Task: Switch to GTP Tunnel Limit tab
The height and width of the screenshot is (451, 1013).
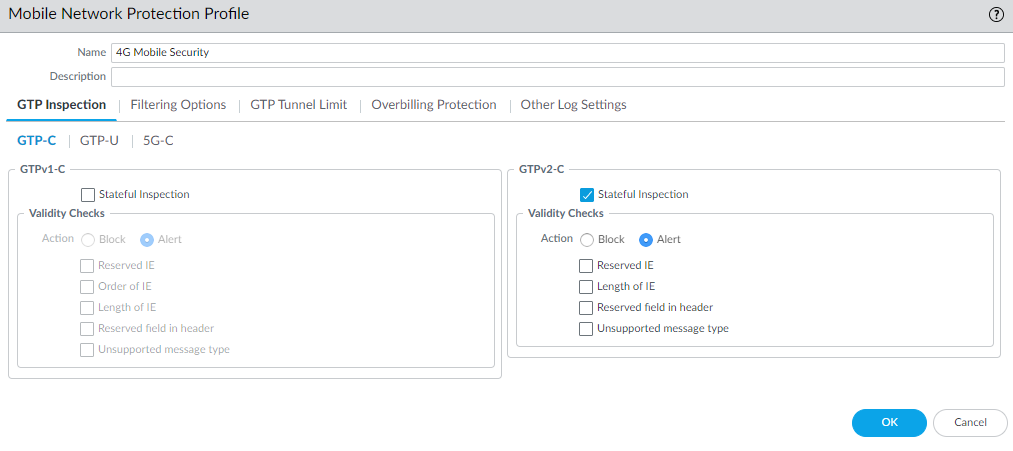Action: (x=298, y=105)
